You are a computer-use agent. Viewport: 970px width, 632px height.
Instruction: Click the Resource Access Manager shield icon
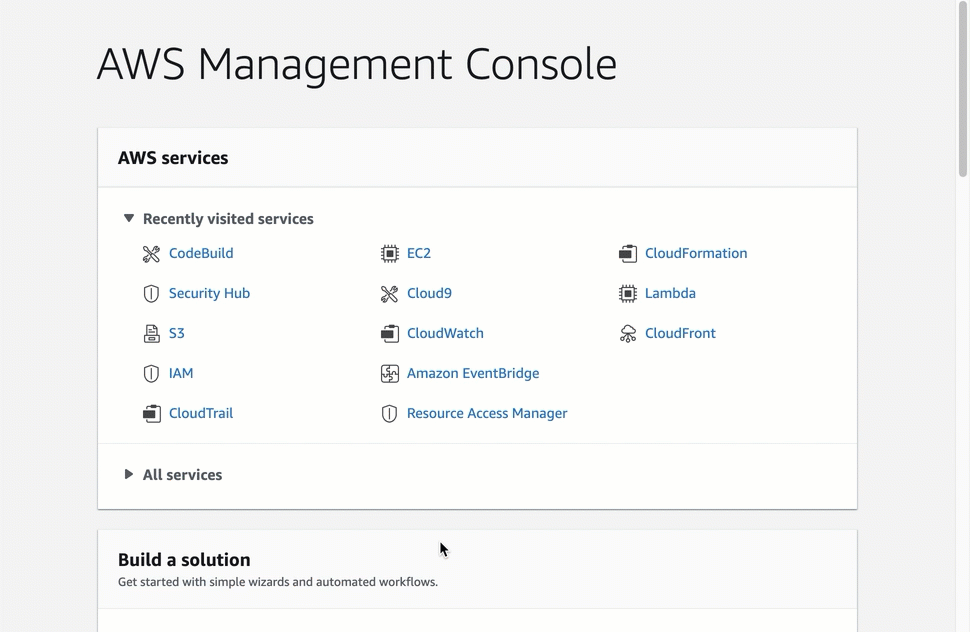pos(389,414)
